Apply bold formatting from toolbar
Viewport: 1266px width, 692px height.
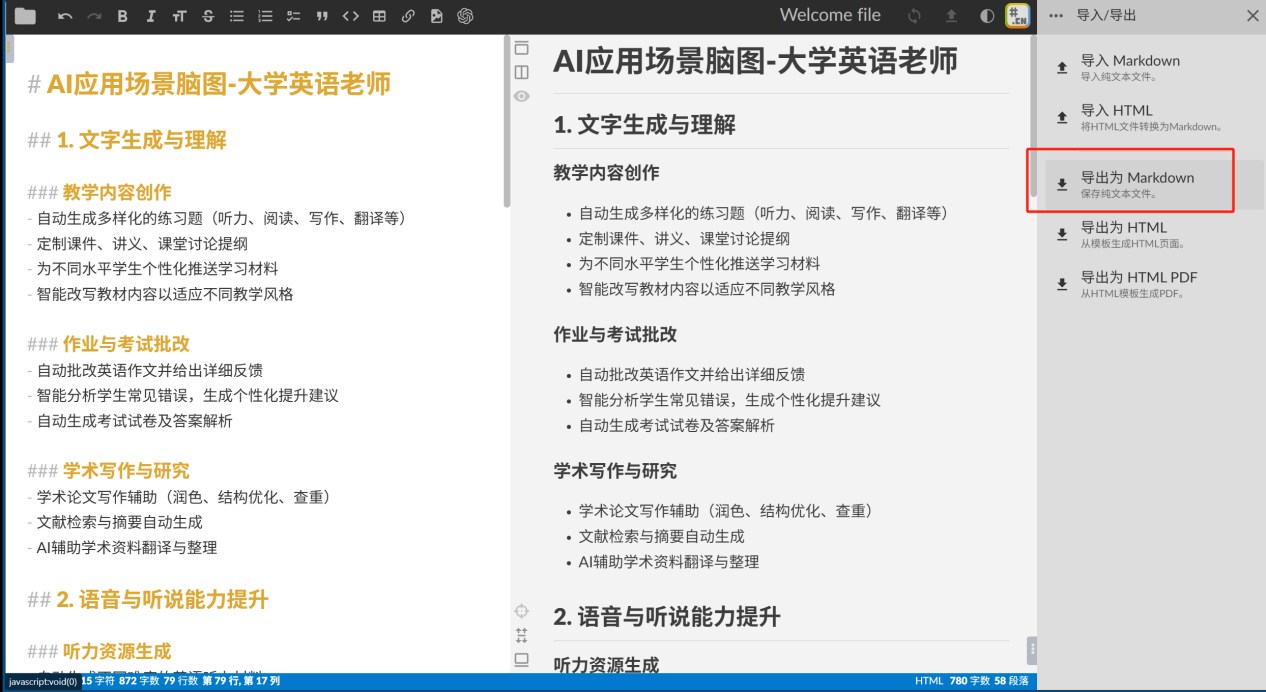[x=122, y=16]
